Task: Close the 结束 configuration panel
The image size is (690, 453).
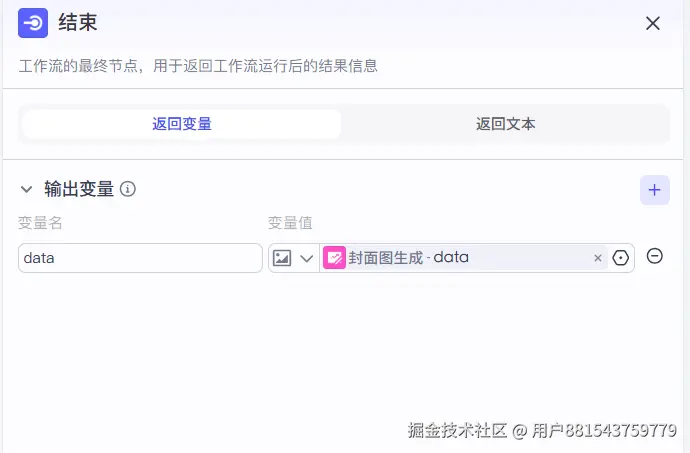Action: [653, 23]
